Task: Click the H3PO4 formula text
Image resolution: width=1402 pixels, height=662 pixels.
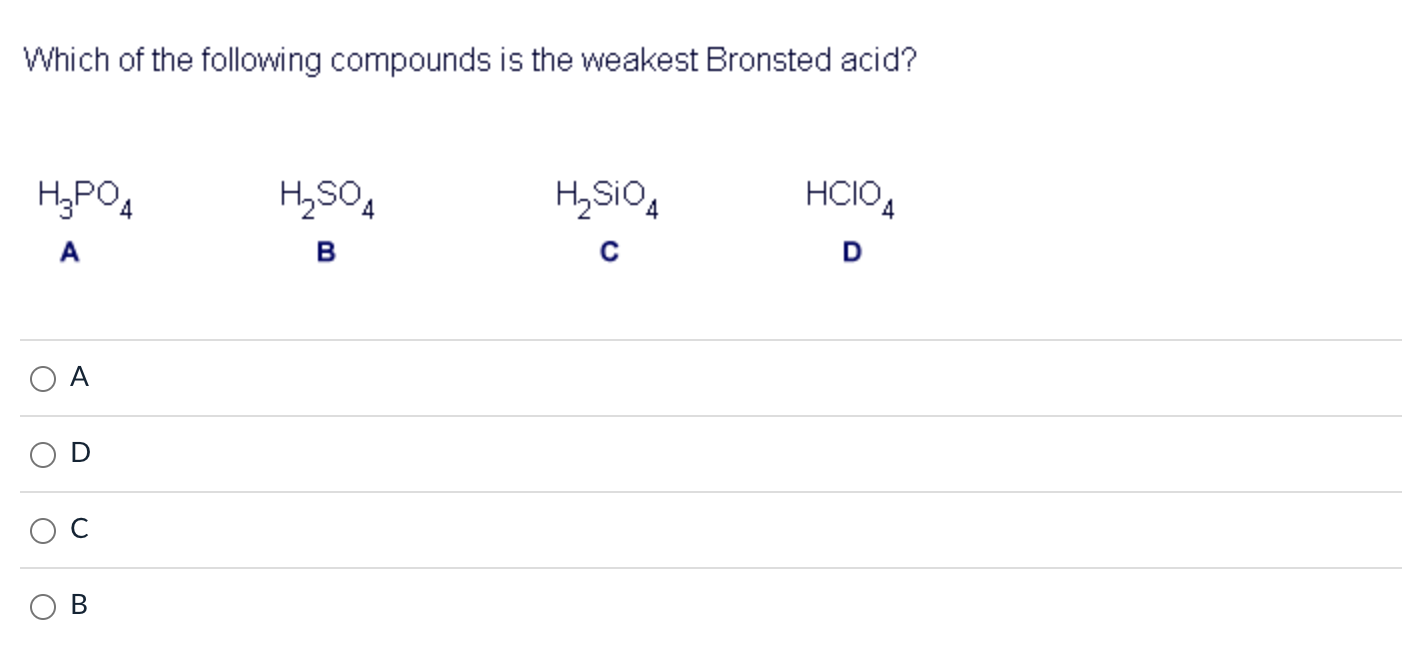Action: tap(84, 198)
